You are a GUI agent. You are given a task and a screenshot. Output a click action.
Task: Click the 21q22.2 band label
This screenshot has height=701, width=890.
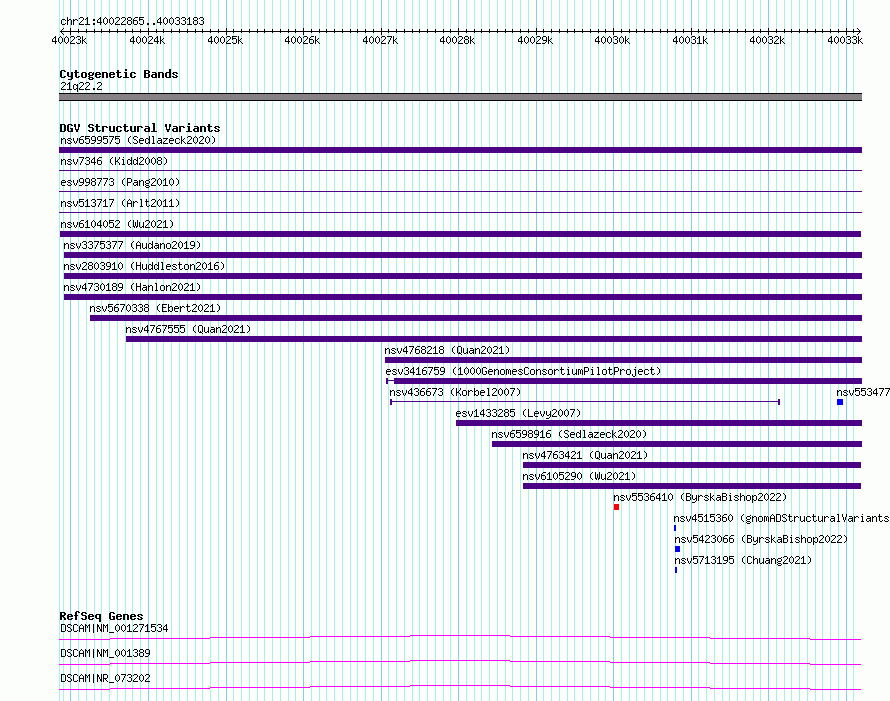(81, 86)
